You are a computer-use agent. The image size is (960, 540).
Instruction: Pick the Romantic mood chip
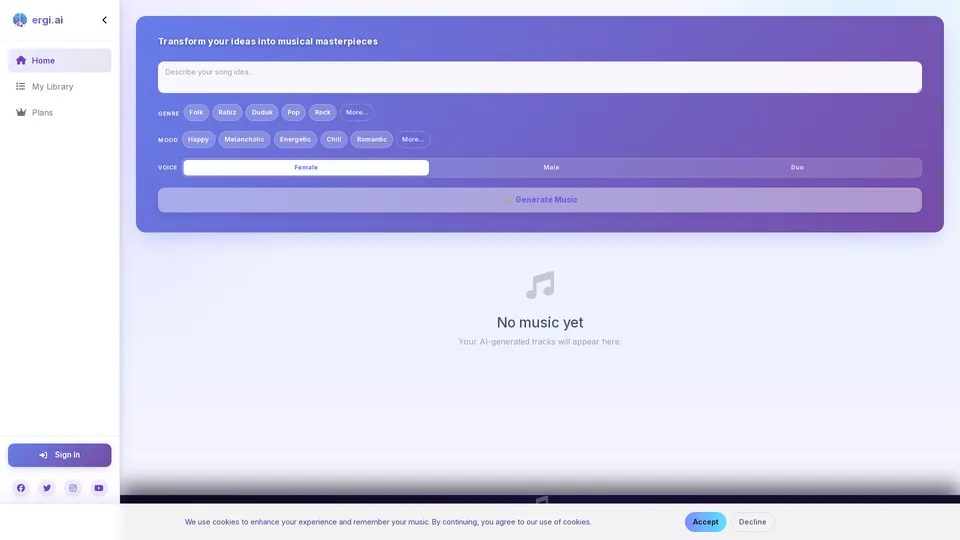coord(372,139)
